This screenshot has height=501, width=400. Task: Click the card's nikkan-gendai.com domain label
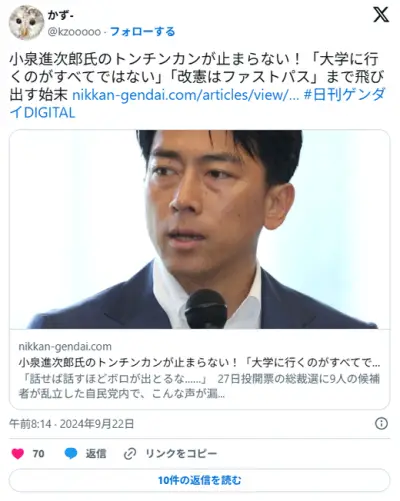[x=65, y=347]
